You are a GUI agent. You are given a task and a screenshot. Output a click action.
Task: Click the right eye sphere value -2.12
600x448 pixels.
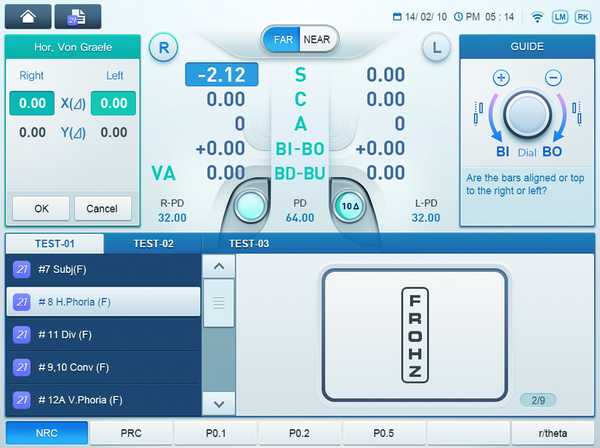coord(222,75)
